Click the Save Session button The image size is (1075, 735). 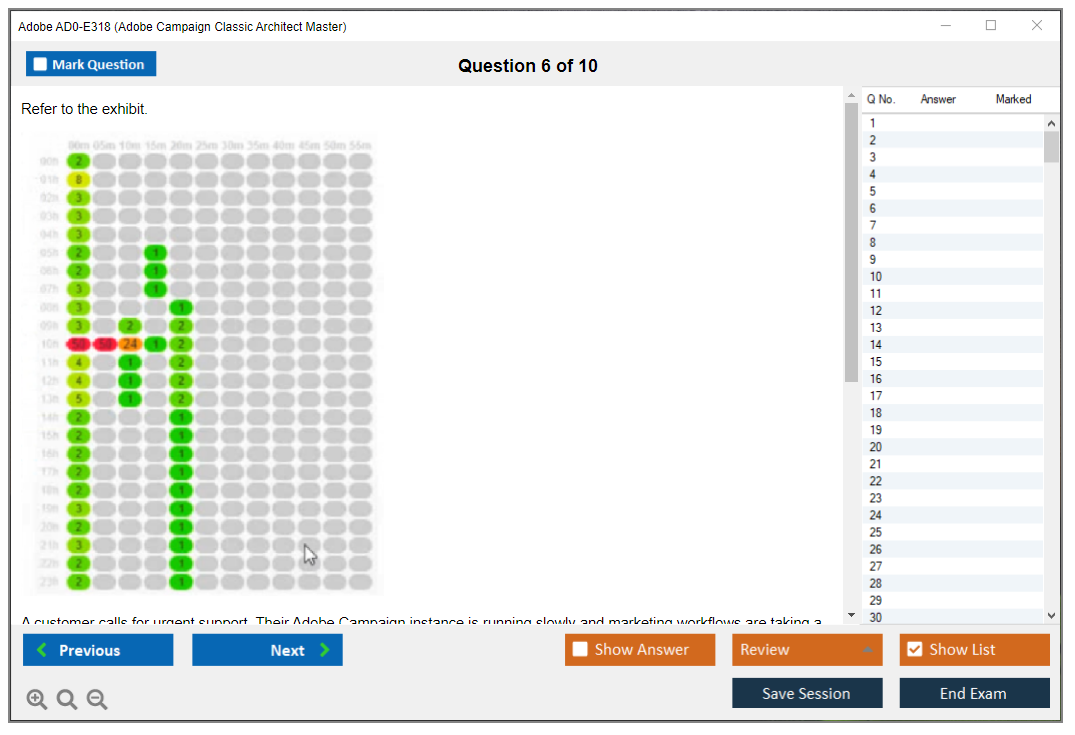pos(807,693)
